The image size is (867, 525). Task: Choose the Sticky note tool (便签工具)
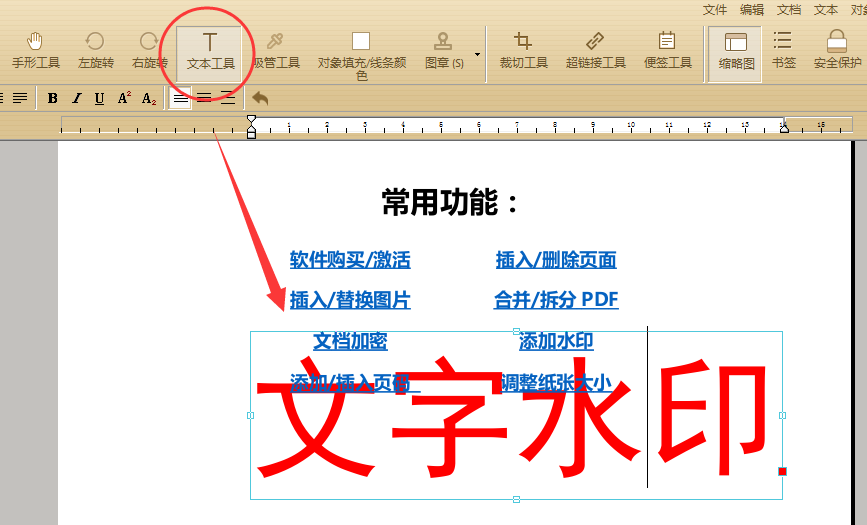[667, 50]
